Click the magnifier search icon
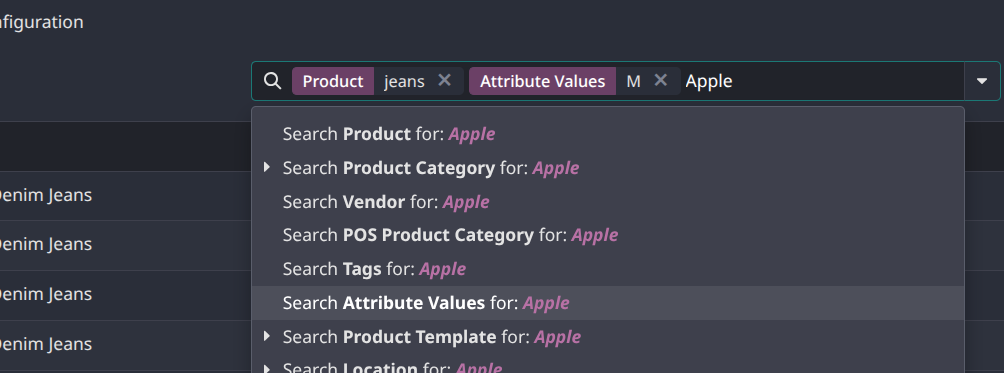This screenshot has width=1004, height=373. [273, 81]
